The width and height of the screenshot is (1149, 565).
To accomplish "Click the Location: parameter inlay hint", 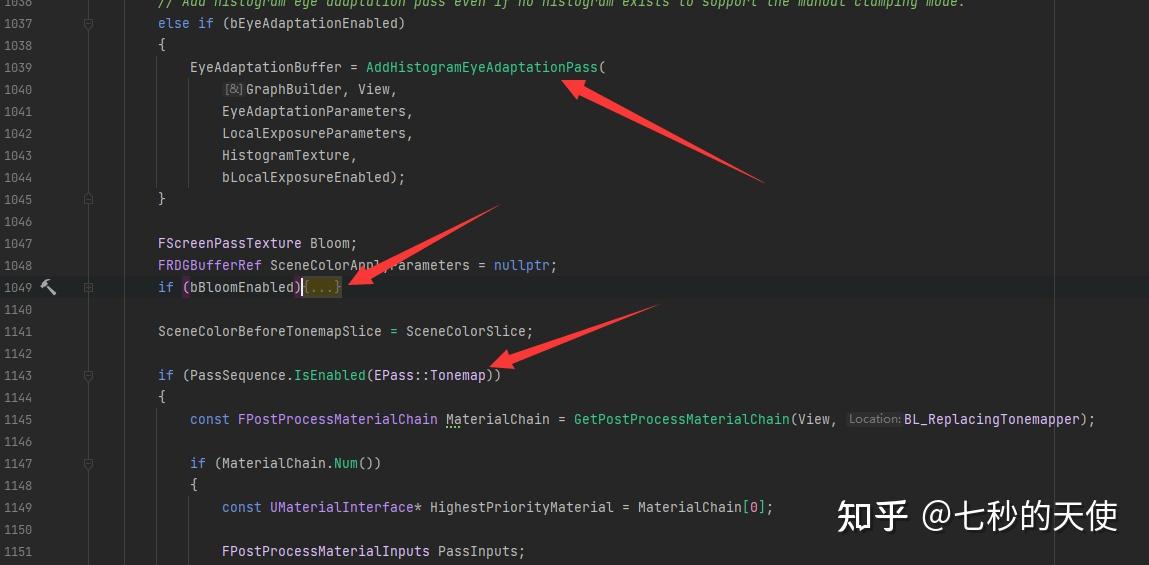I will click(x=874, y=419).
